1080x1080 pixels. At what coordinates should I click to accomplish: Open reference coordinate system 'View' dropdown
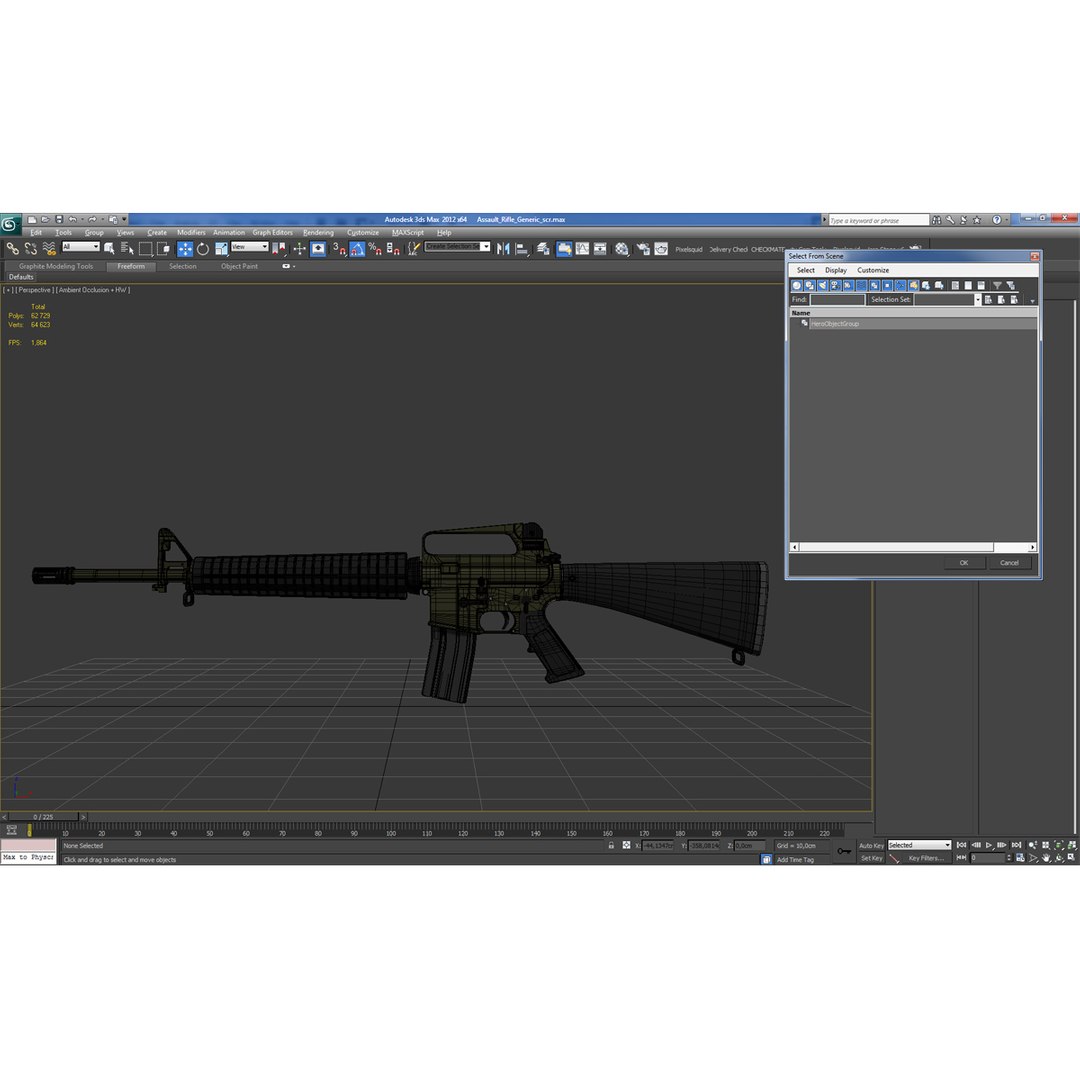coord(249,247)
